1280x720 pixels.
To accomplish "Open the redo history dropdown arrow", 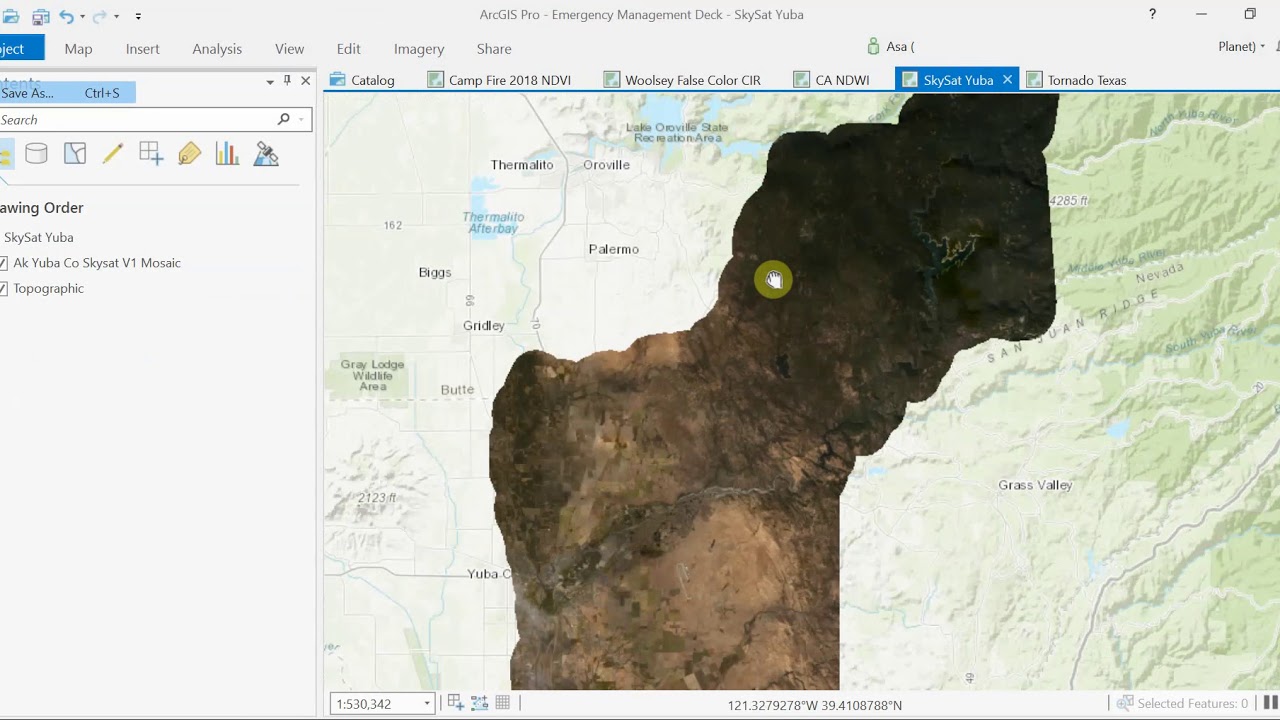I will point(116,16).
